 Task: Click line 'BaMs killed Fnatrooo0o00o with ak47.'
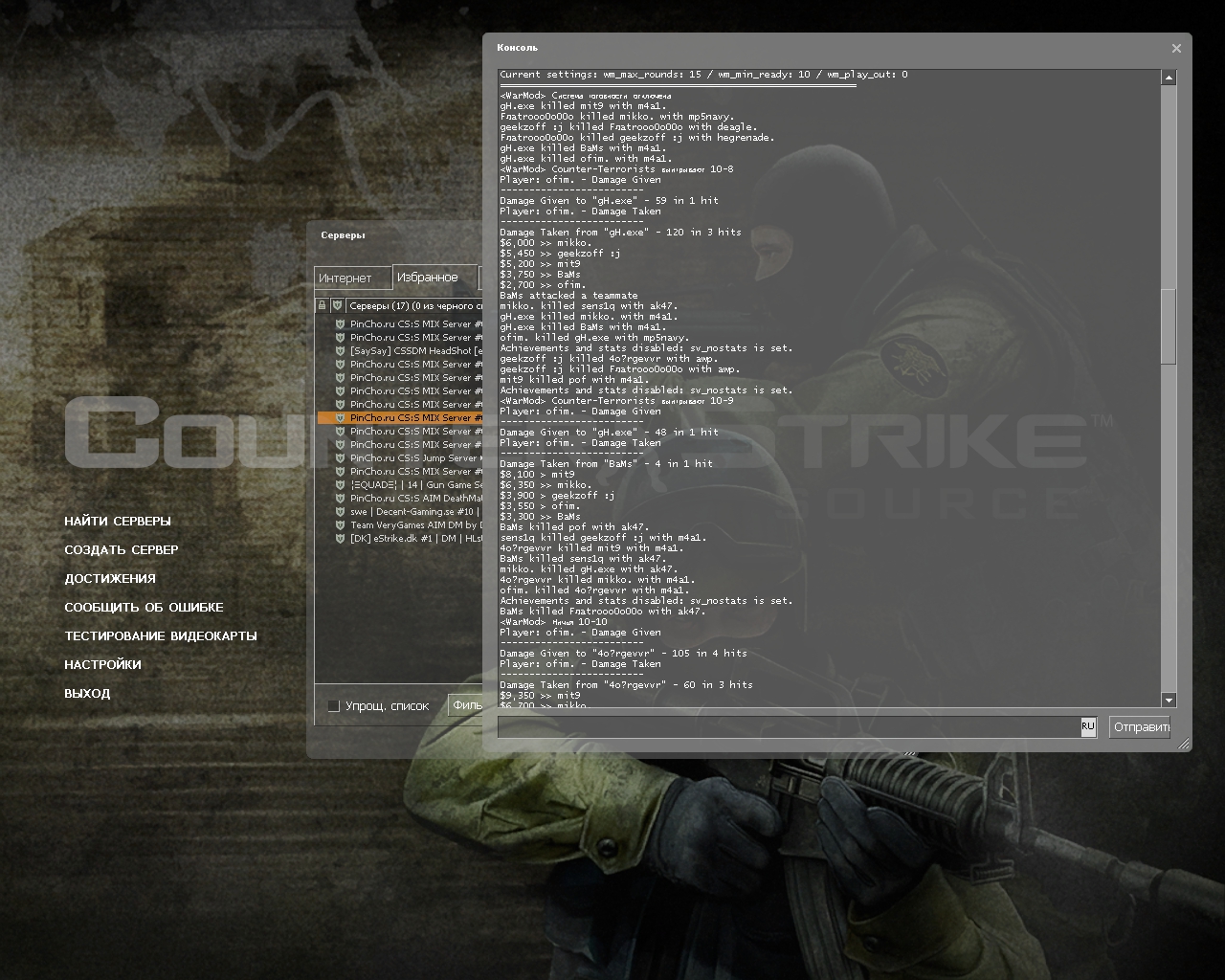(603, 612)
